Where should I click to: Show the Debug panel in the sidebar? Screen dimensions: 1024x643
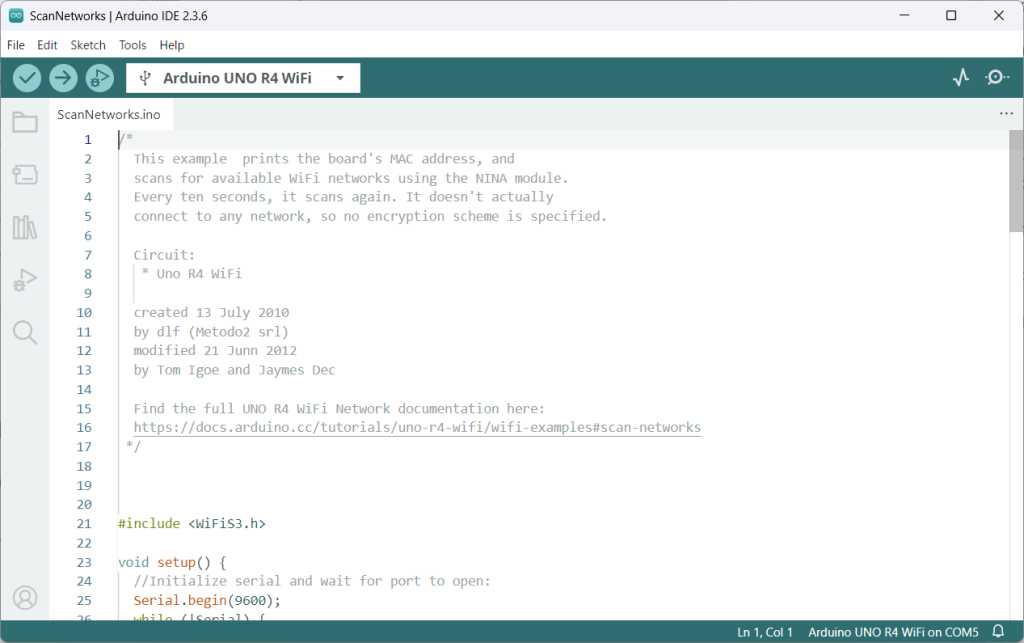coord(25,280)
